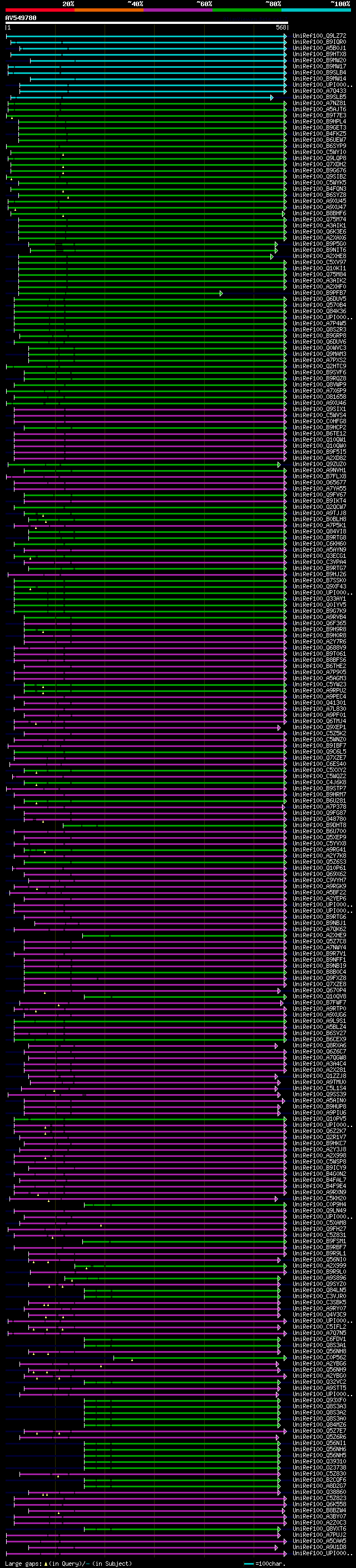Select the UniRef100_B9MW20 label

point(319,60)
